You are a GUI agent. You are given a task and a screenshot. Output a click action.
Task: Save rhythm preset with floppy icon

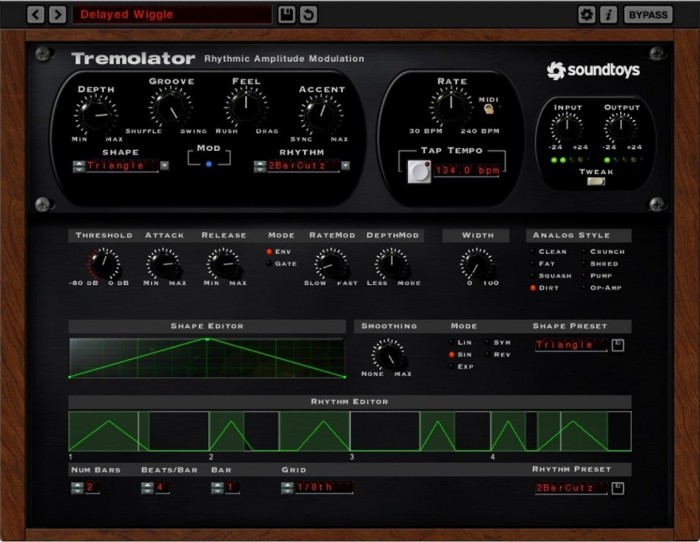[618, 488]
